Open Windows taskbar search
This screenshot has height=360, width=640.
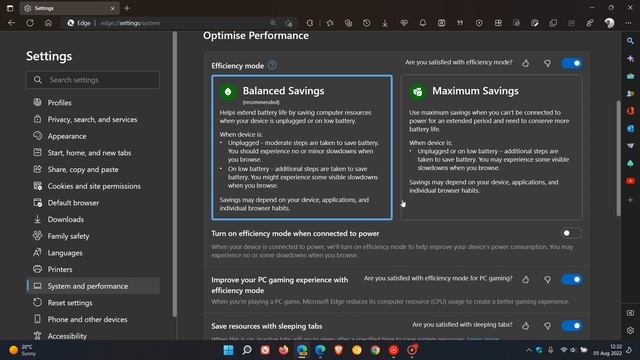tap(247, 350)
